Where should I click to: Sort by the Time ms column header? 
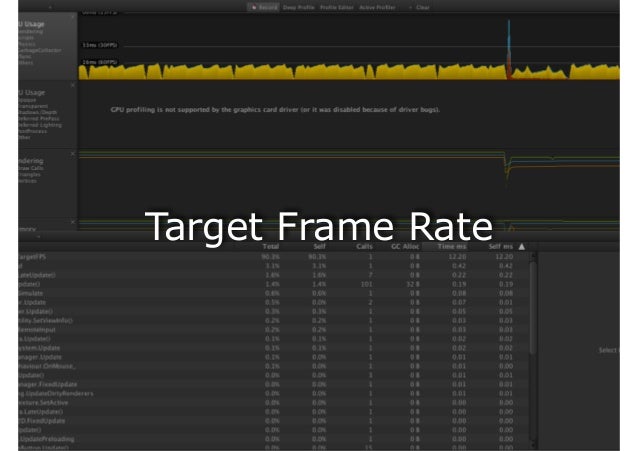point(452,246)
